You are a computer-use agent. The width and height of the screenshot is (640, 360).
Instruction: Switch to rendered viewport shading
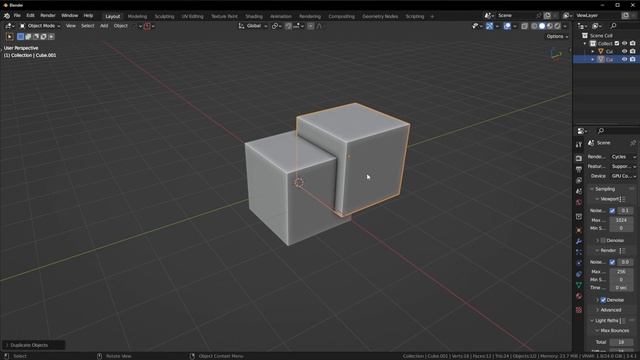pyautogui.click(x=558, y=26)
